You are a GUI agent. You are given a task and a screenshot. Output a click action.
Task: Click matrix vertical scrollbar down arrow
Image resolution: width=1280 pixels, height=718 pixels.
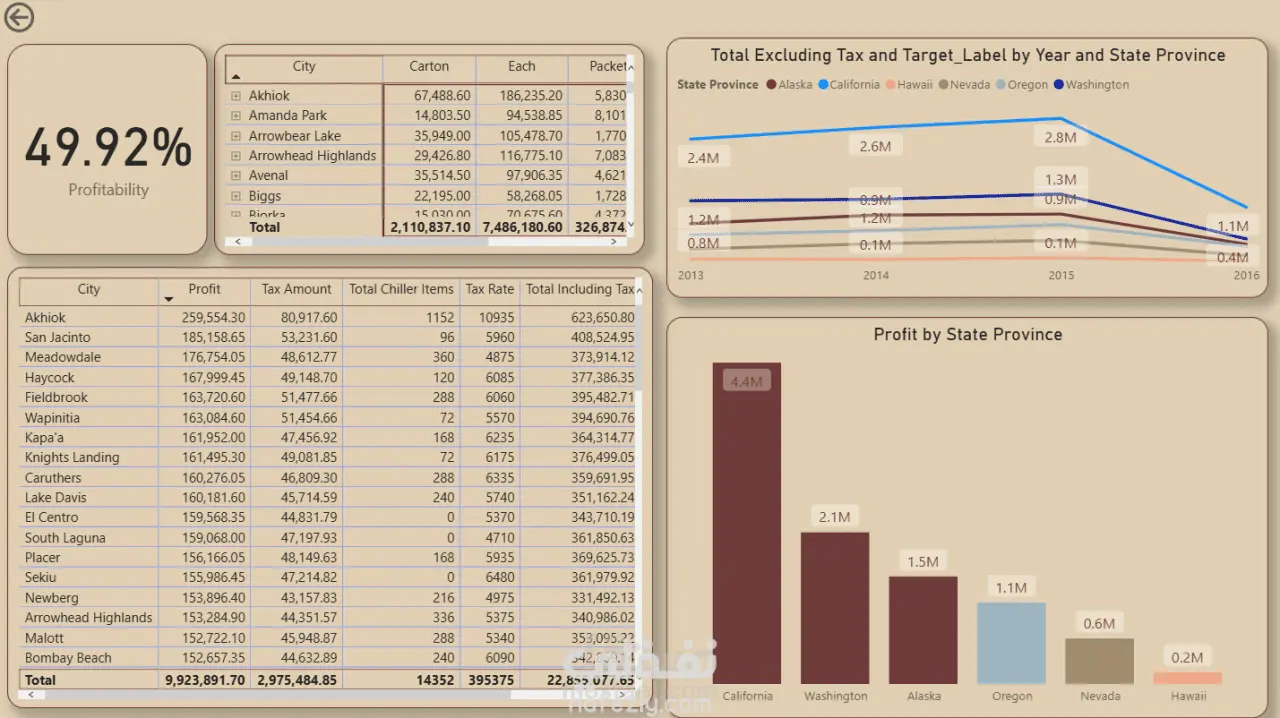coord(630,225)
